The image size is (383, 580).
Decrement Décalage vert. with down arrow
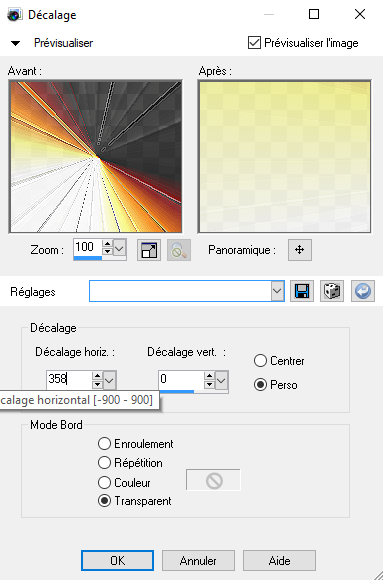209,384
